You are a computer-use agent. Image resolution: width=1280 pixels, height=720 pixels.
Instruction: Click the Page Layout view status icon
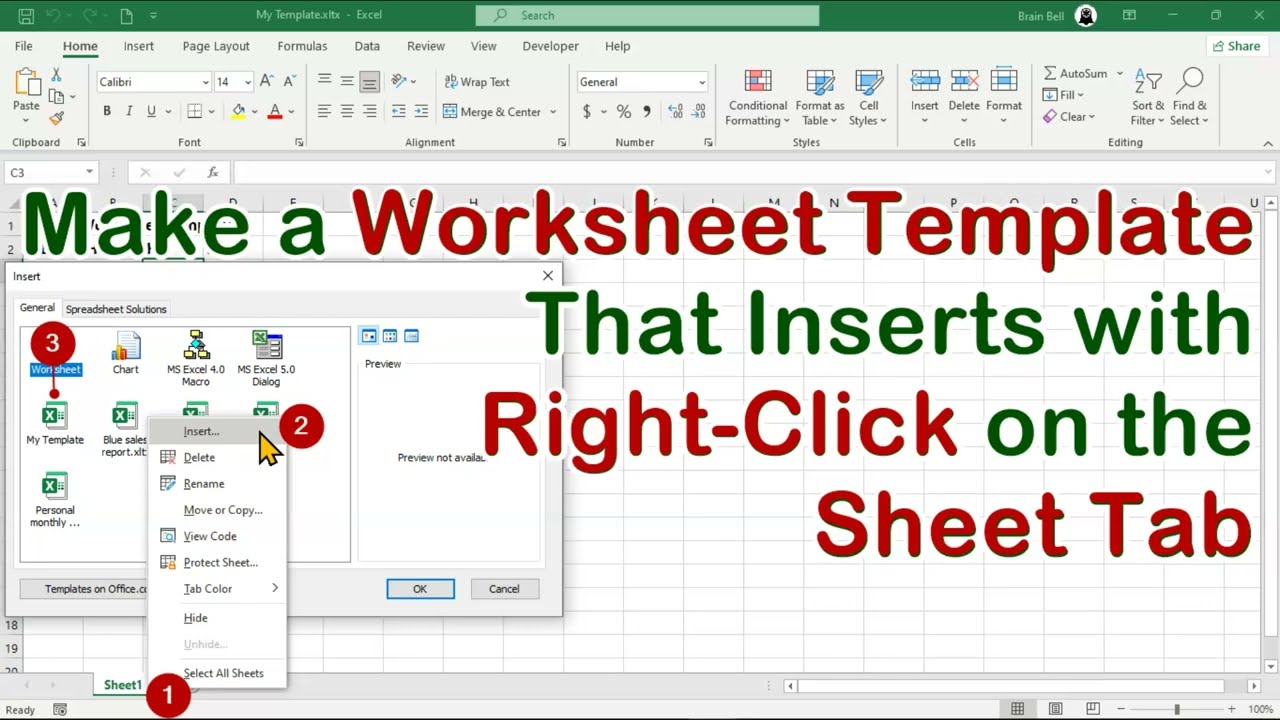pos(1055,709)
